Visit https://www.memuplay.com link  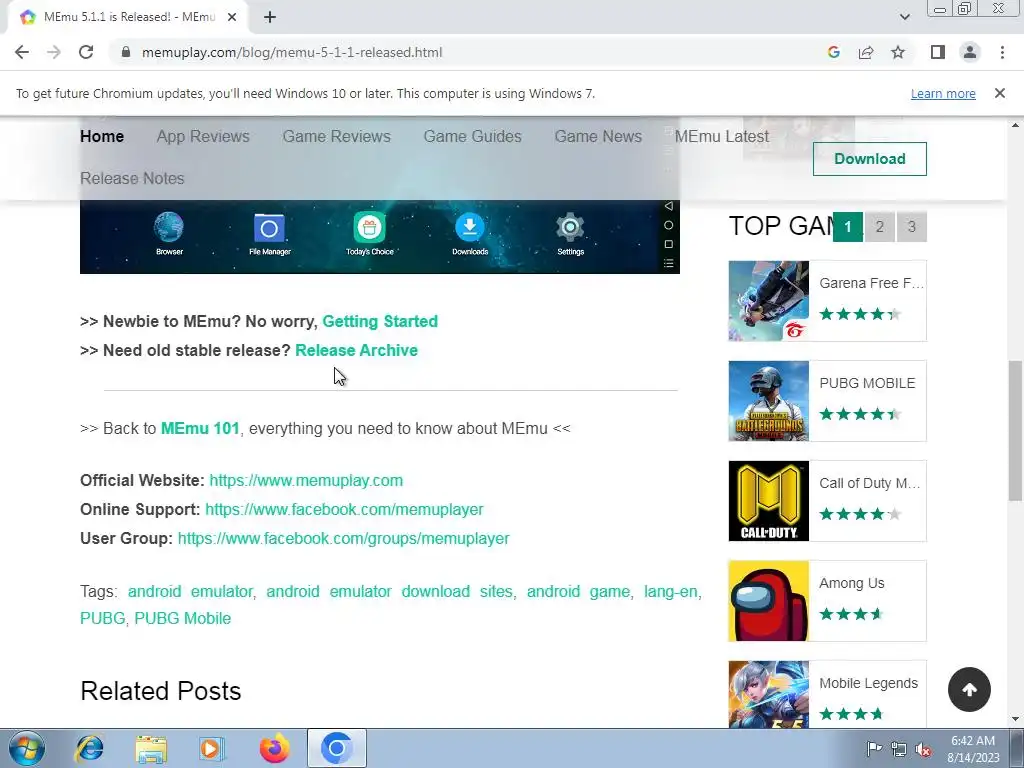pos(306,481)
